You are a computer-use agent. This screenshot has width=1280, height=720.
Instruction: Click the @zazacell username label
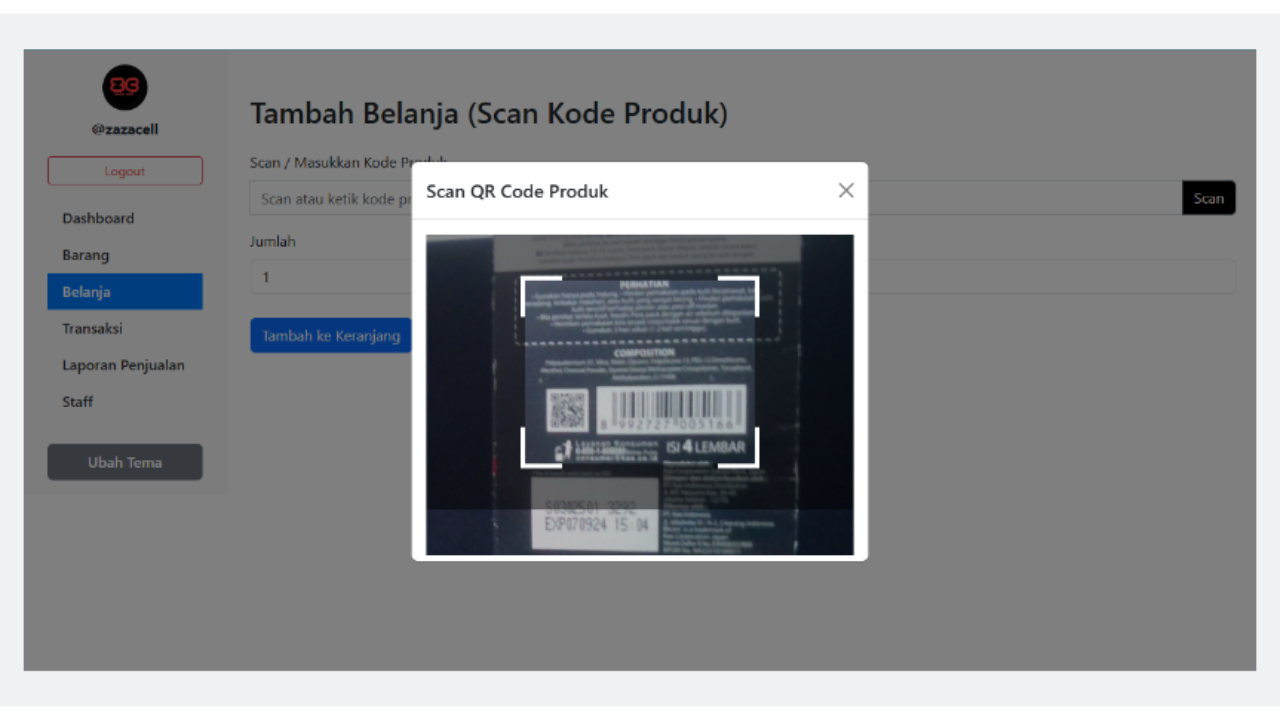(124, 129)
